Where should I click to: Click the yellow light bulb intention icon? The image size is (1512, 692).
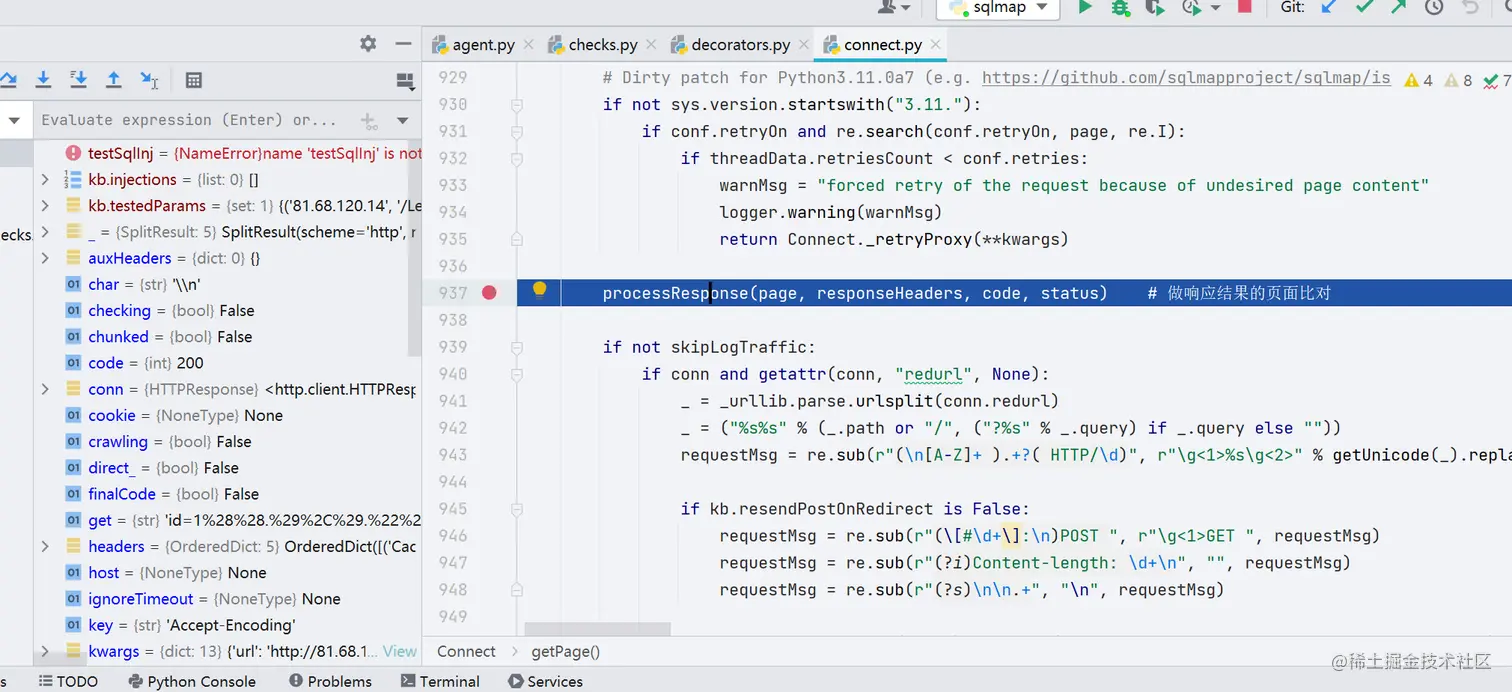540,290
